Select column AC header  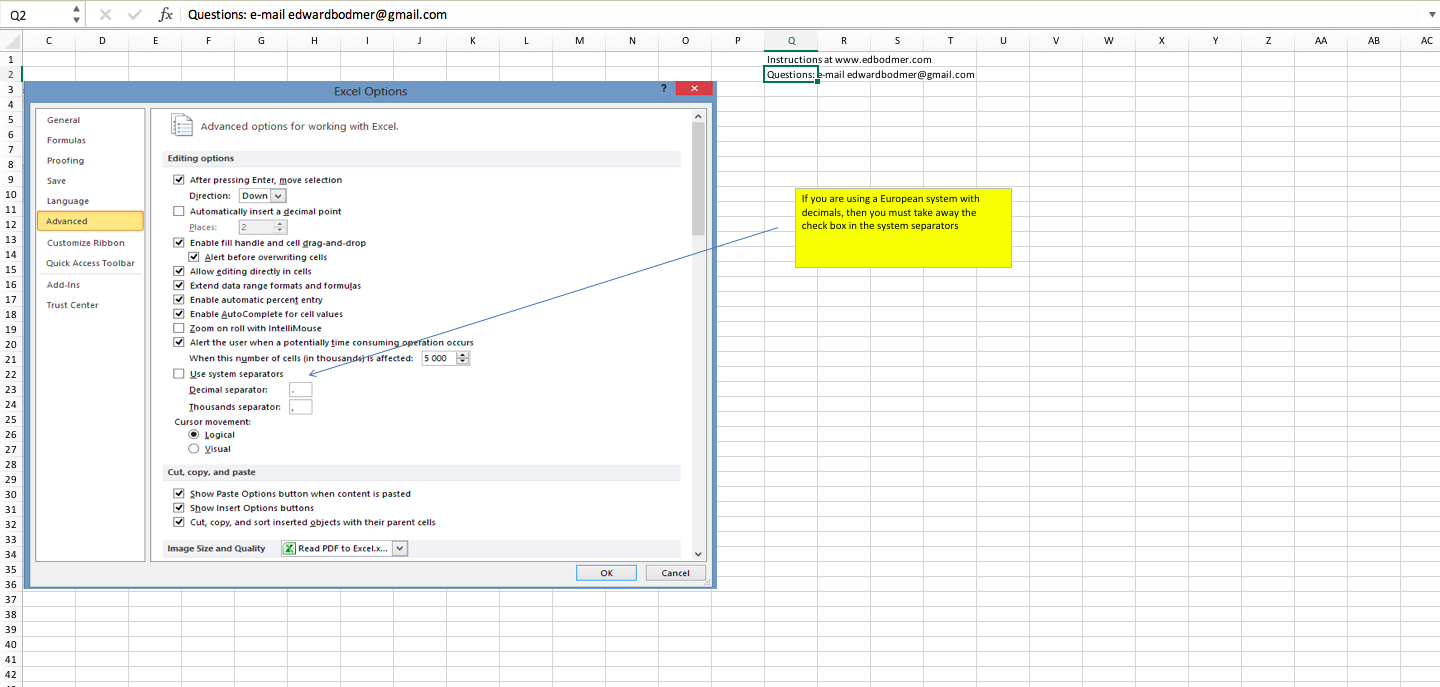point(1426,40)
